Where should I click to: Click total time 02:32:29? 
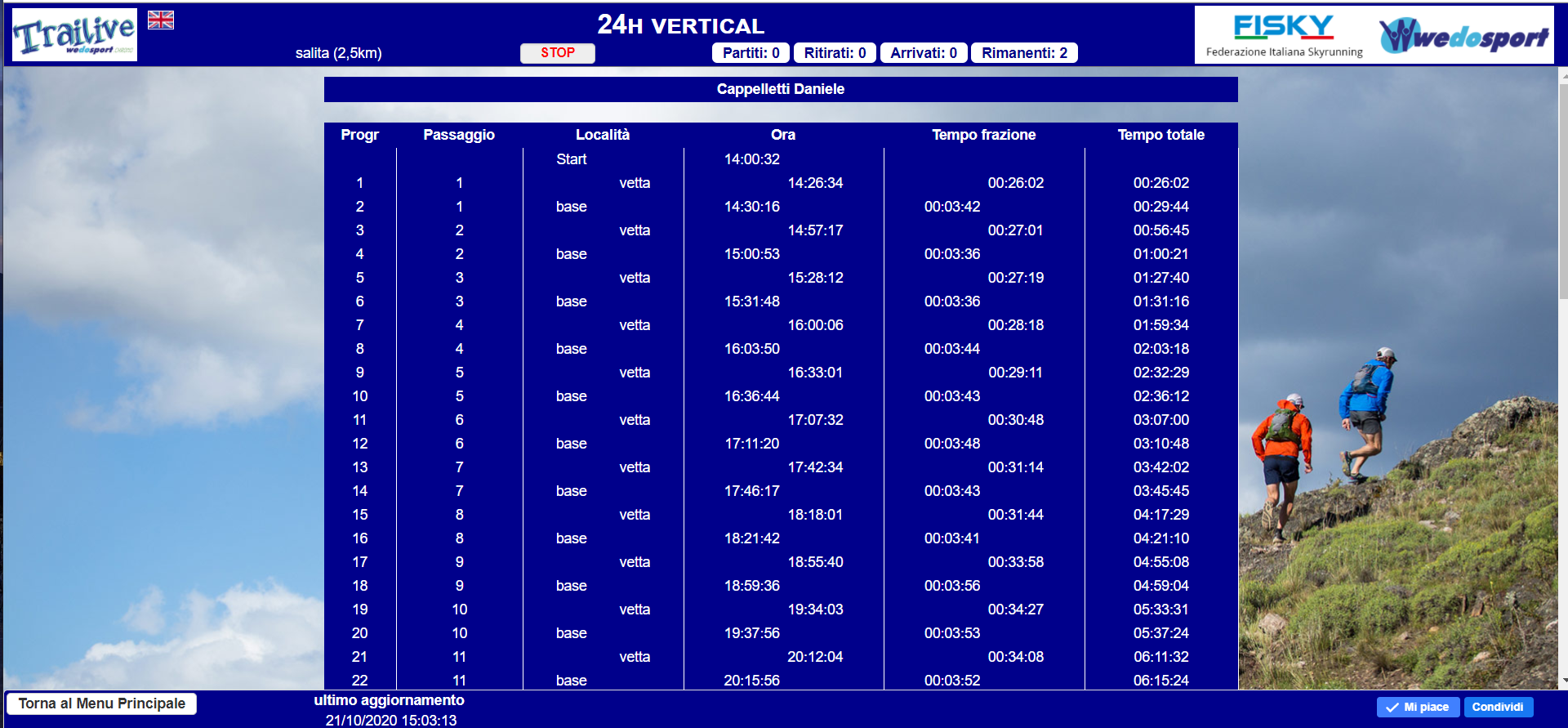coord(1161,373)
